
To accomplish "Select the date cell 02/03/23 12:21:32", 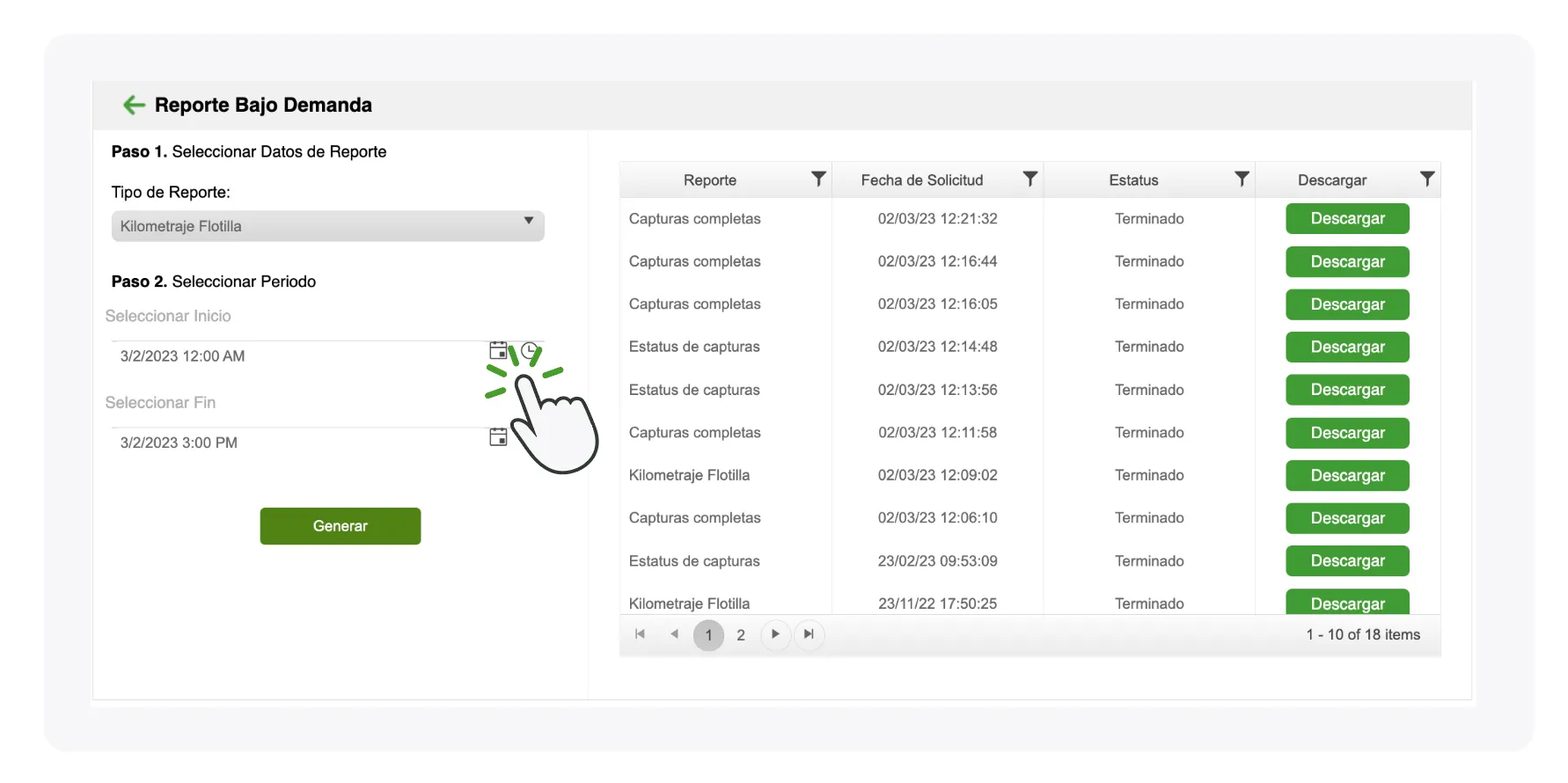I will click(938, 219).
